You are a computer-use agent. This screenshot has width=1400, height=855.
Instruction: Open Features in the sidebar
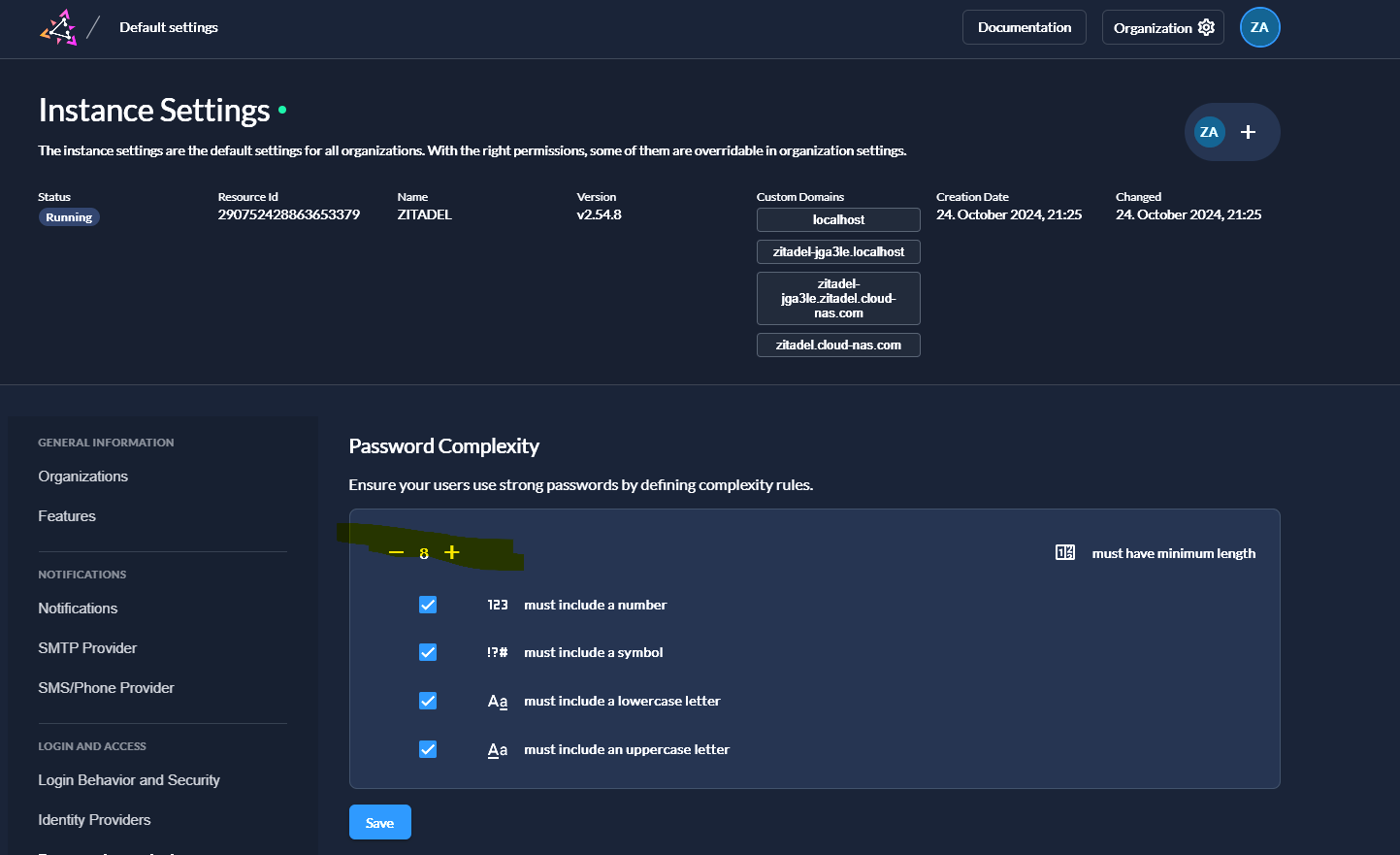coord(67,516)
